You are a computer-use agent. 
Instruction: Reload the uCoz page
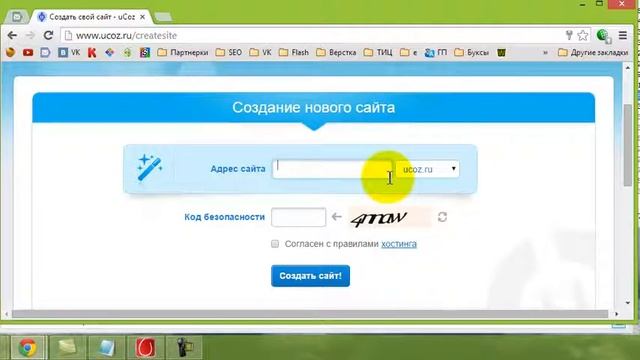point(48,36)
